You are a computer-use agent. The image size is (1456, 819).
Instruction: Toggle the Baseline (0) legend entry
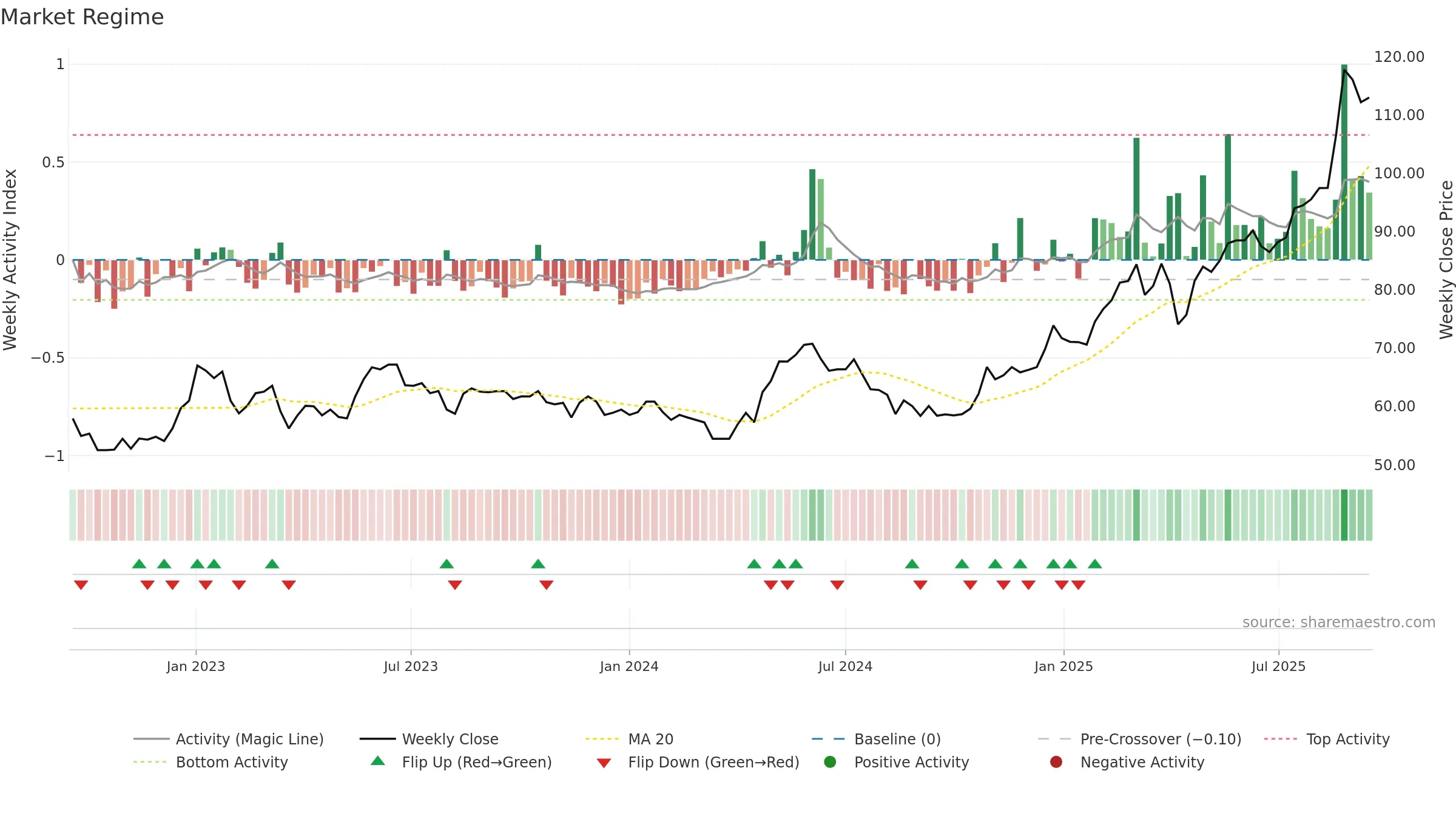pyautogui.click(x=876, y=739)
